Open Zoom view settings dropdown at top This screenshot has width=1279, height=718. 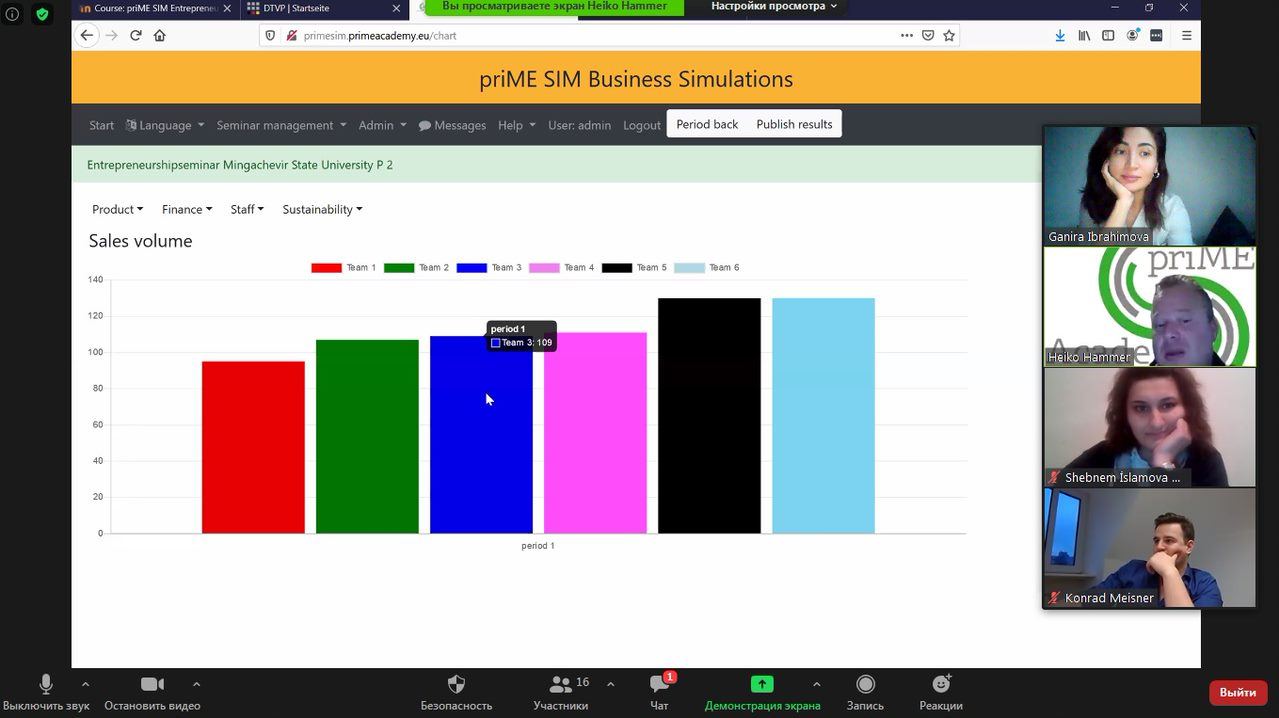tap(773, 6)
